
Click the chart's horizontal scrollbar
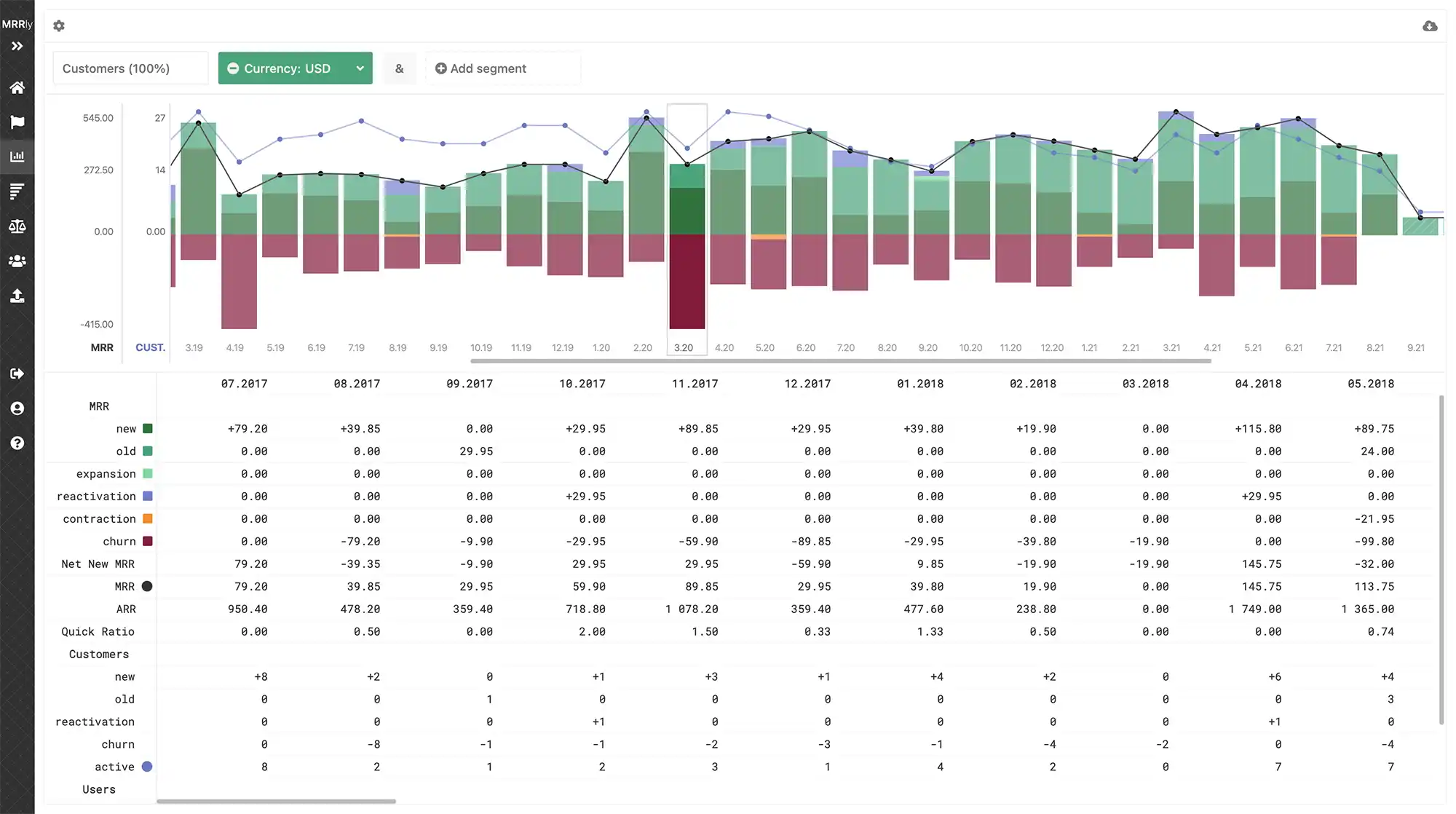pos(841,360)
